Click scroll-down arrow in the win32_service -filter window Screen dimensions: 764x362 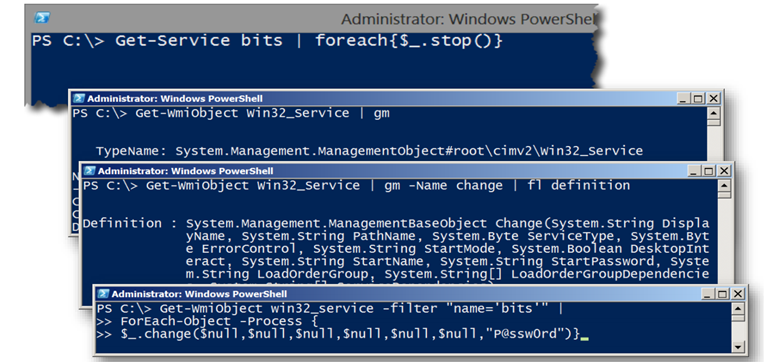(x=739, y=346)
